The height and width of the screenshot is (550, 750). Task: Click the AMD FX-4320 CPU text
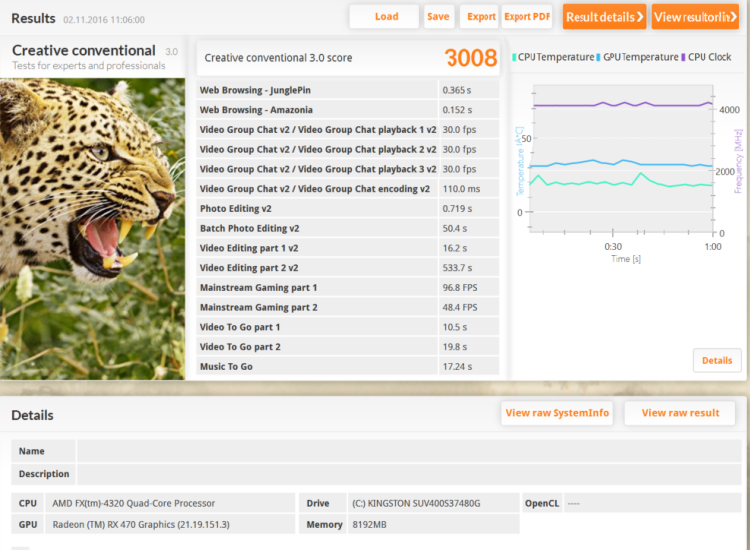coord(133,504)
